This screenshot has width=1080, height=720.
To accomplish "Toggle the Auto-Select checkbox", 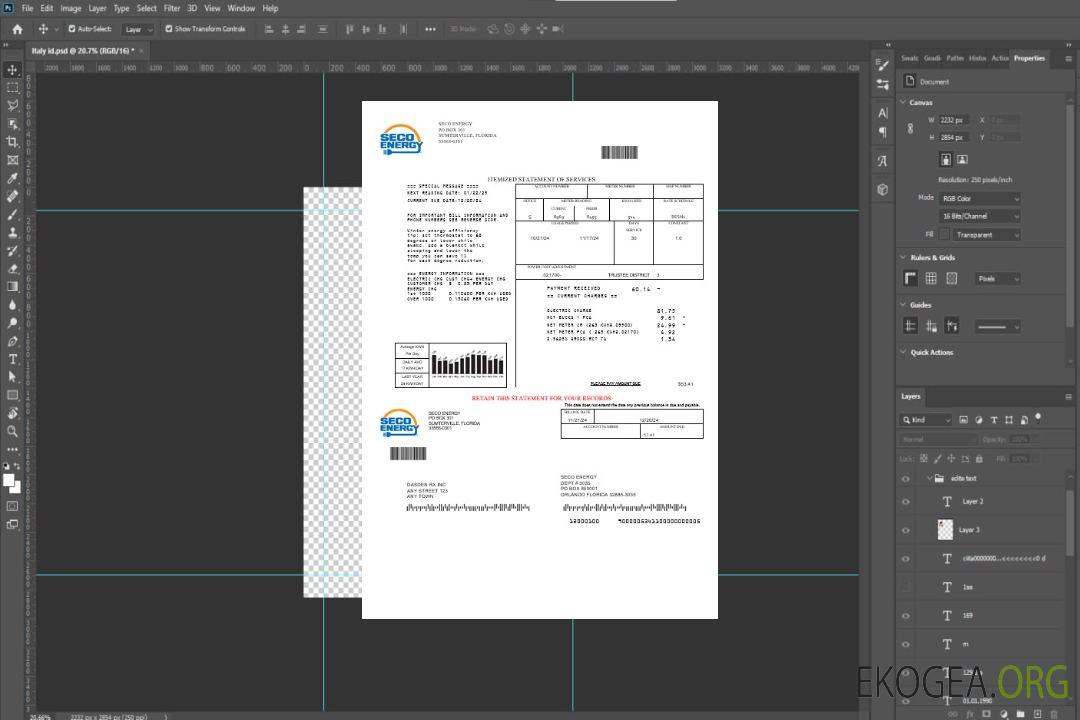I will point(72,29).
